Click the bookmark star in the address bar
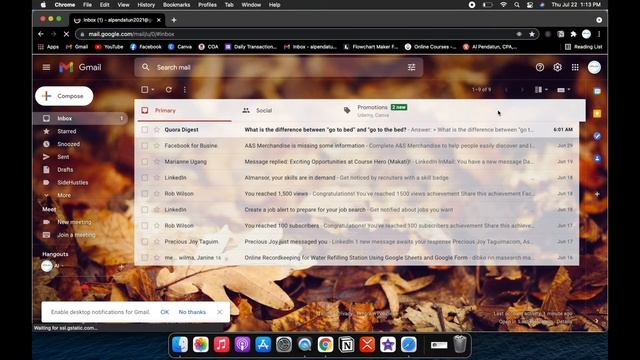Image resolution: width=640 pixels, height=360 pixels. point(532,34)
